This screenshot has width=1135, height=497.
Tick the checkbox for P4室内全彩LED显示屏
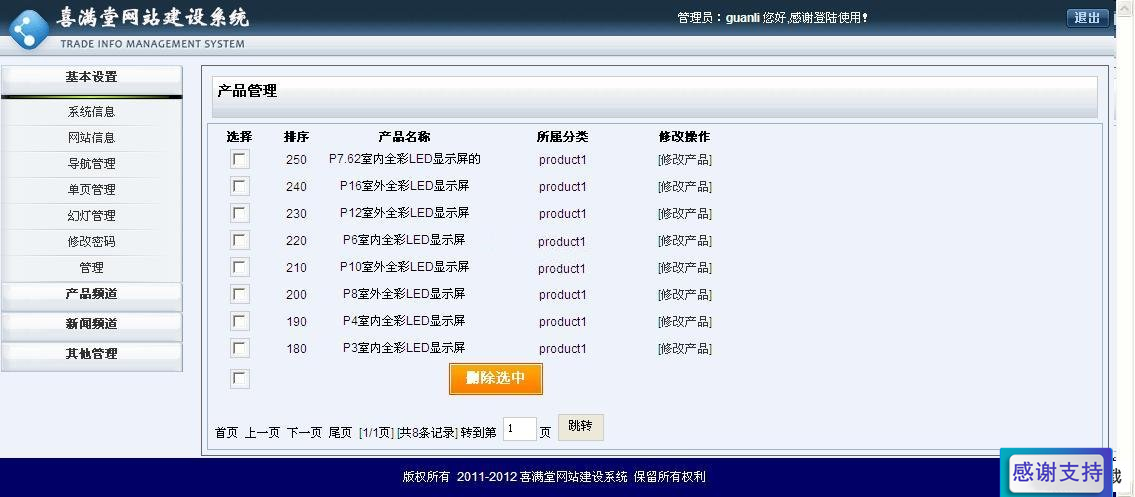tap(240, 321)
